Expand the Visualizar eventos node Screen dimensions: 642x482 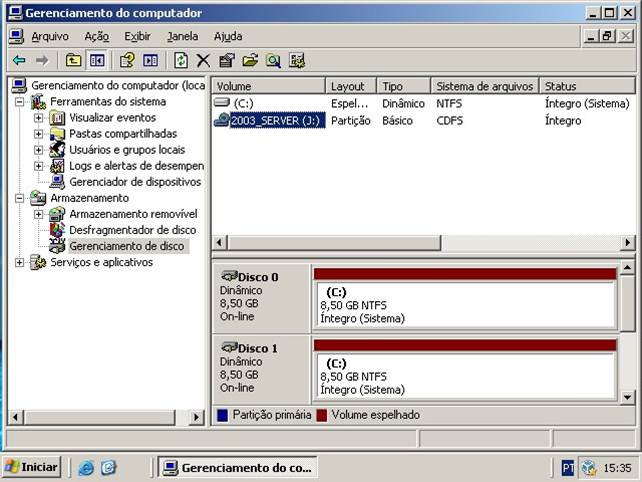pos(38,118)
